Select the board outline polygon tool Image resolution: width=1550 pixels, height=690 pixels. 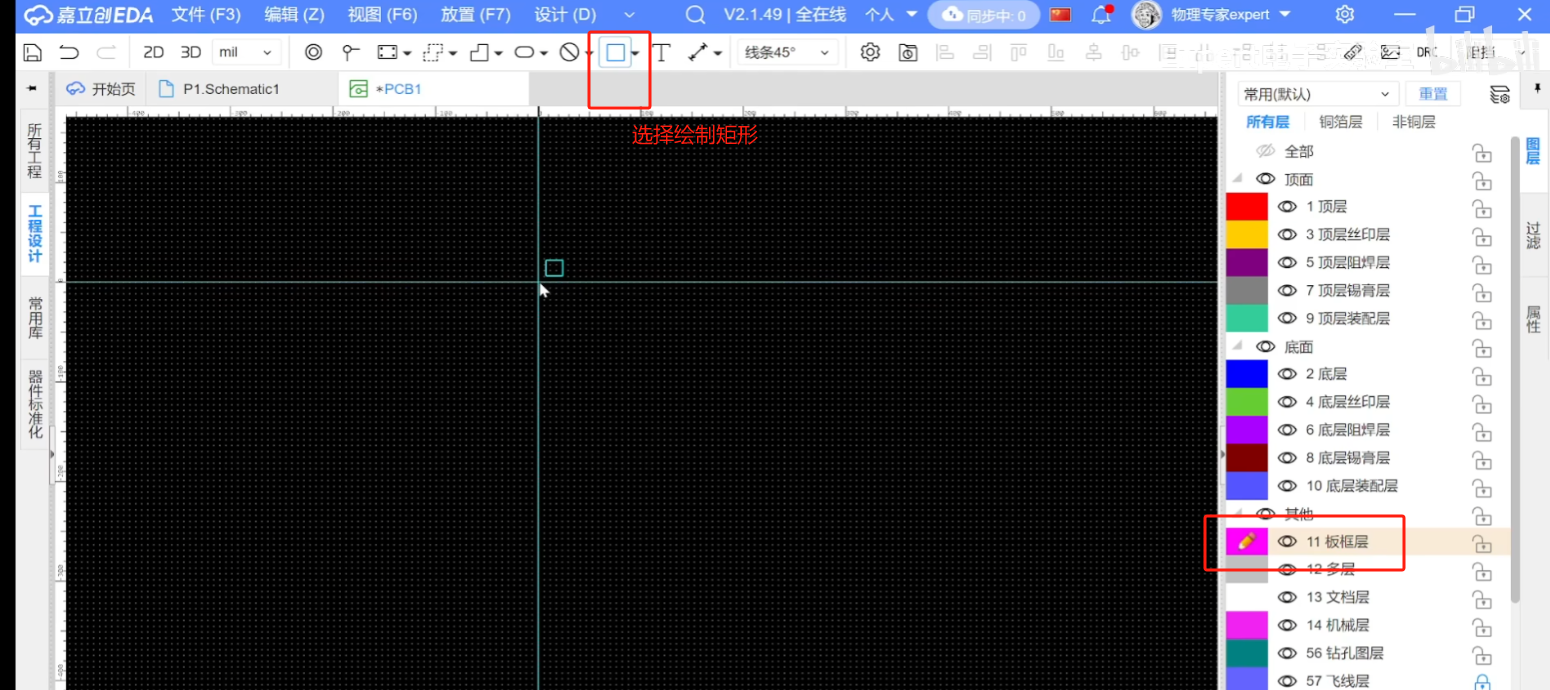click(x=480, y=52)
